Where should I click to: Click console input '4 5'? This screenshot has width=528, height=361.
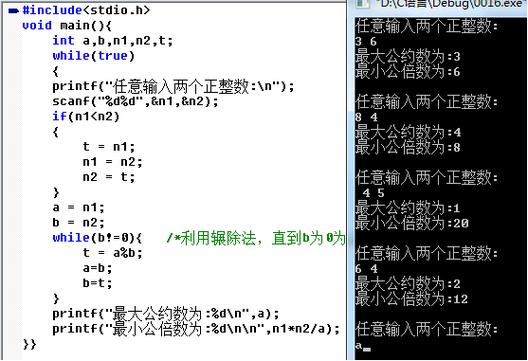[x=373, y=193]
